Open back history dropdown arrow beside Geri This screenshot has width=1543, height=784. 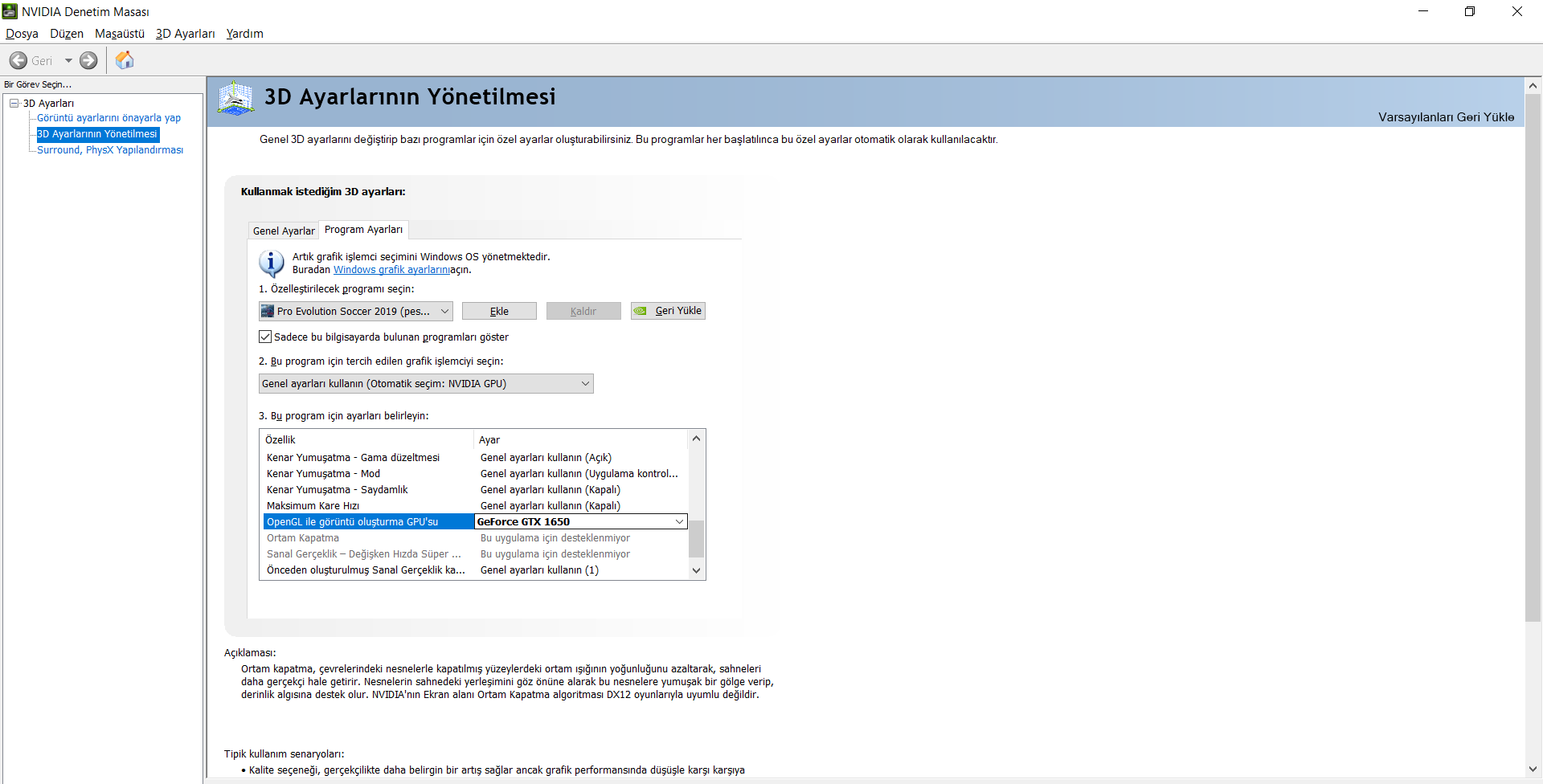coord(68,60)
